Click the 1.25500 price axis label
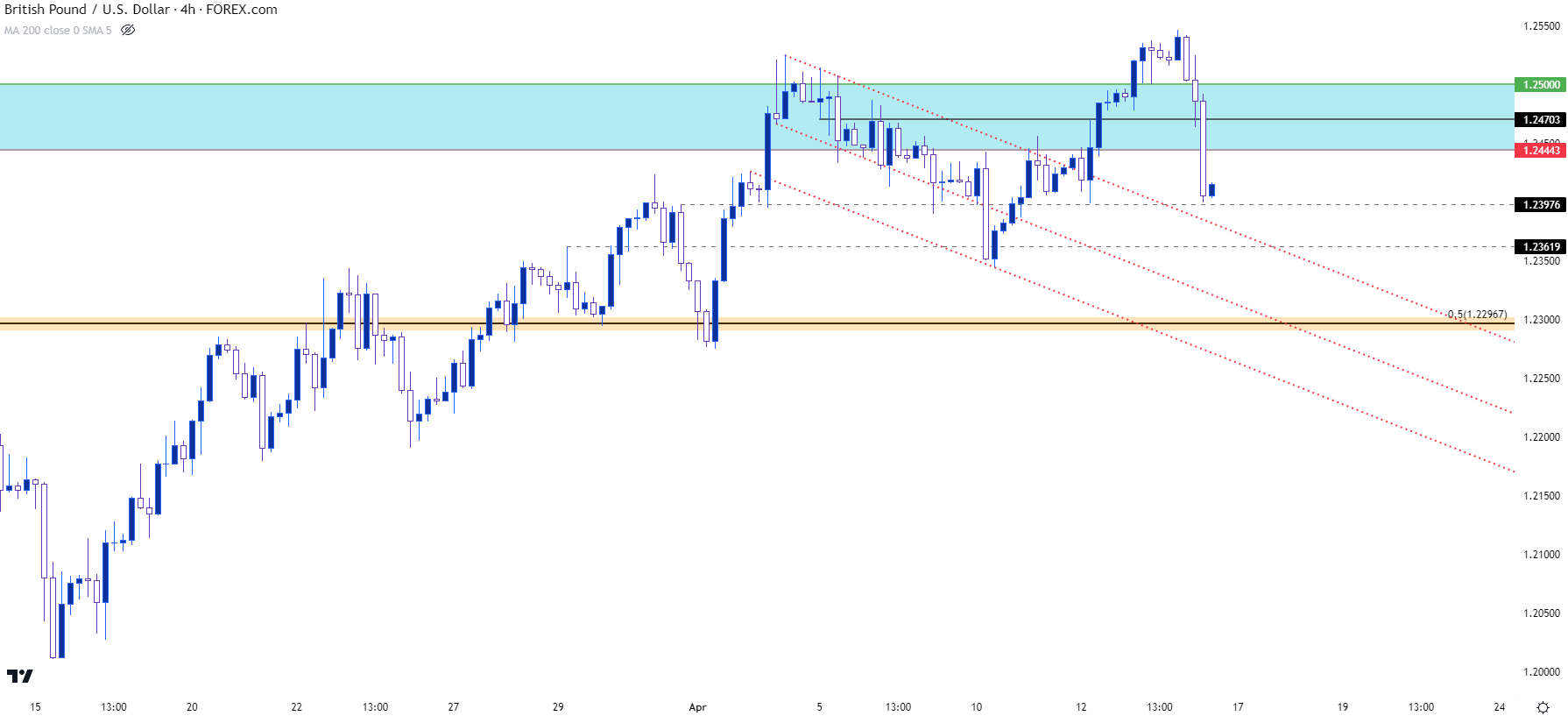The height and width of the screenshot is (716, 1568). click(x=1541, y=26)
